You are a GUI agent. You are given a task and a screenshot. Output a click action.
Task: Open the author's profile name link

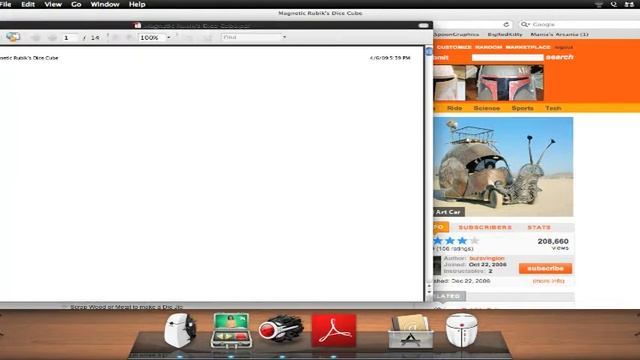[487, 258]
